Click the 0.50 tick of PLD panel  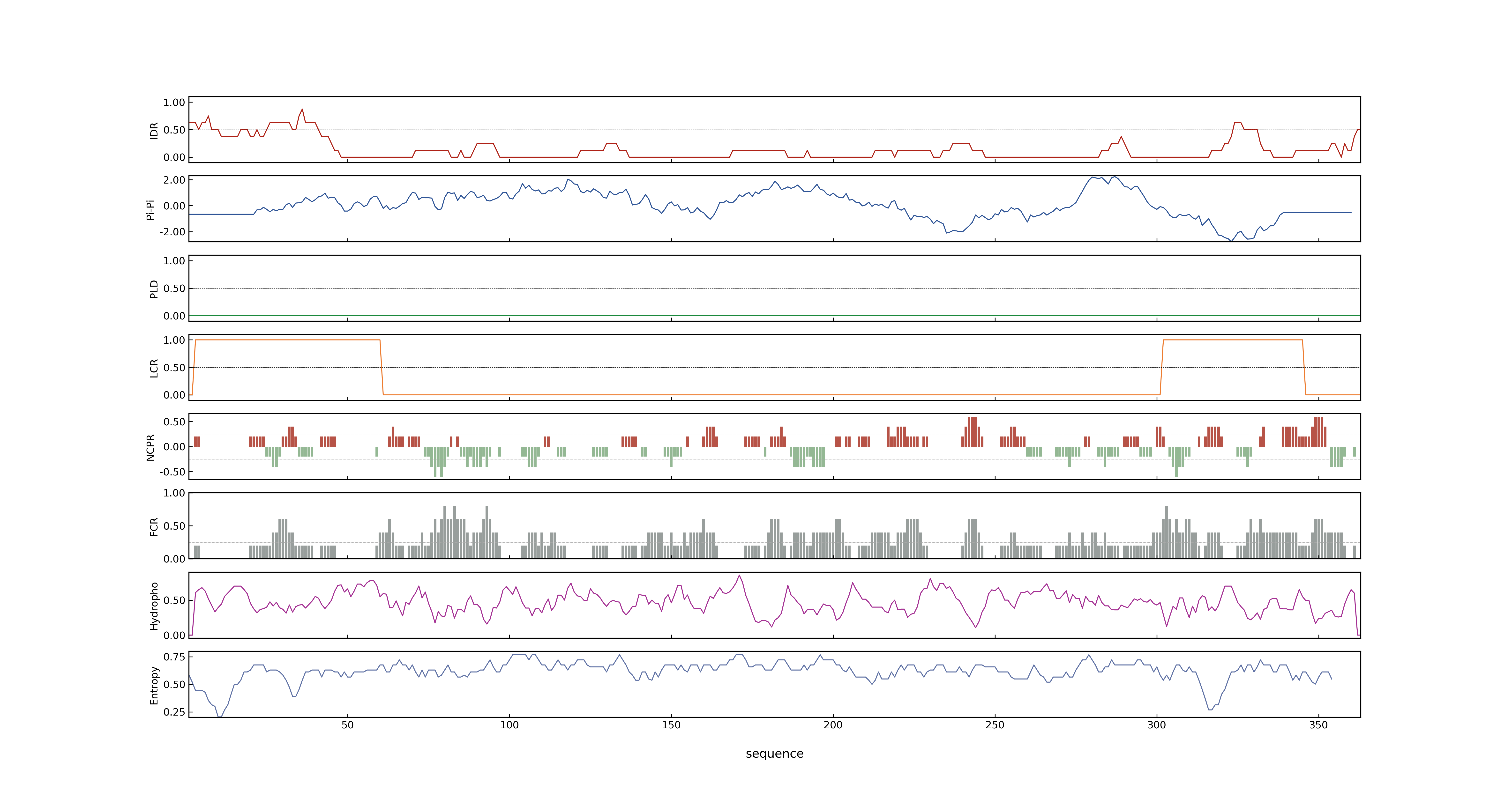tap(174, 288)
